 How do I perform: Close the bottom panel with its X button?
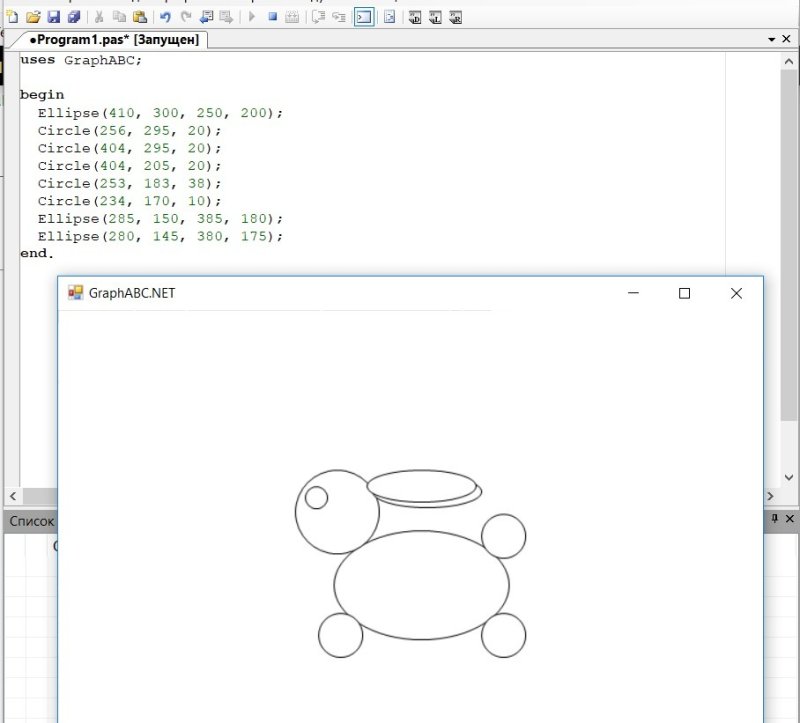[790, 520]
